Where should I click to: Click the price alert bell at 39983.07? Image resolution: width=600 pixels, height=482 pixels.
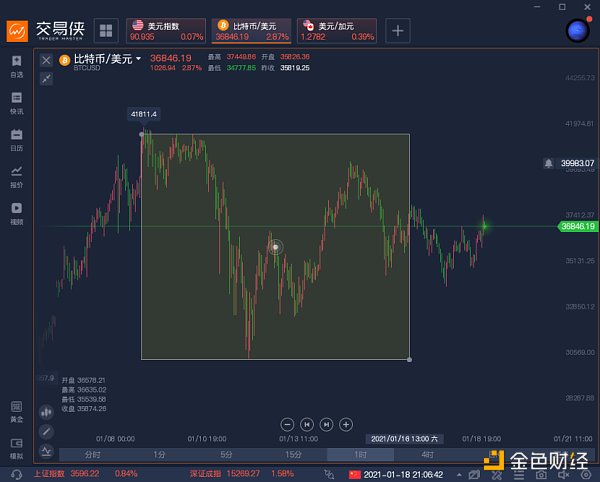[548, 162]
